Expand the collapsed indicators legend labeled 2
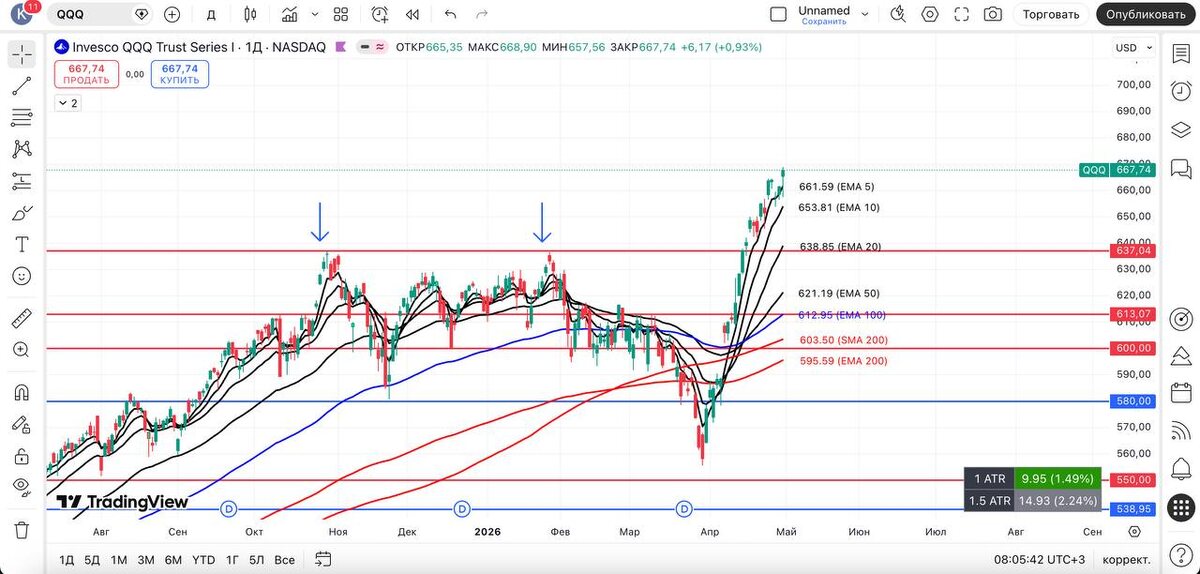This screenshot has width=1200, height=574. 68,103
